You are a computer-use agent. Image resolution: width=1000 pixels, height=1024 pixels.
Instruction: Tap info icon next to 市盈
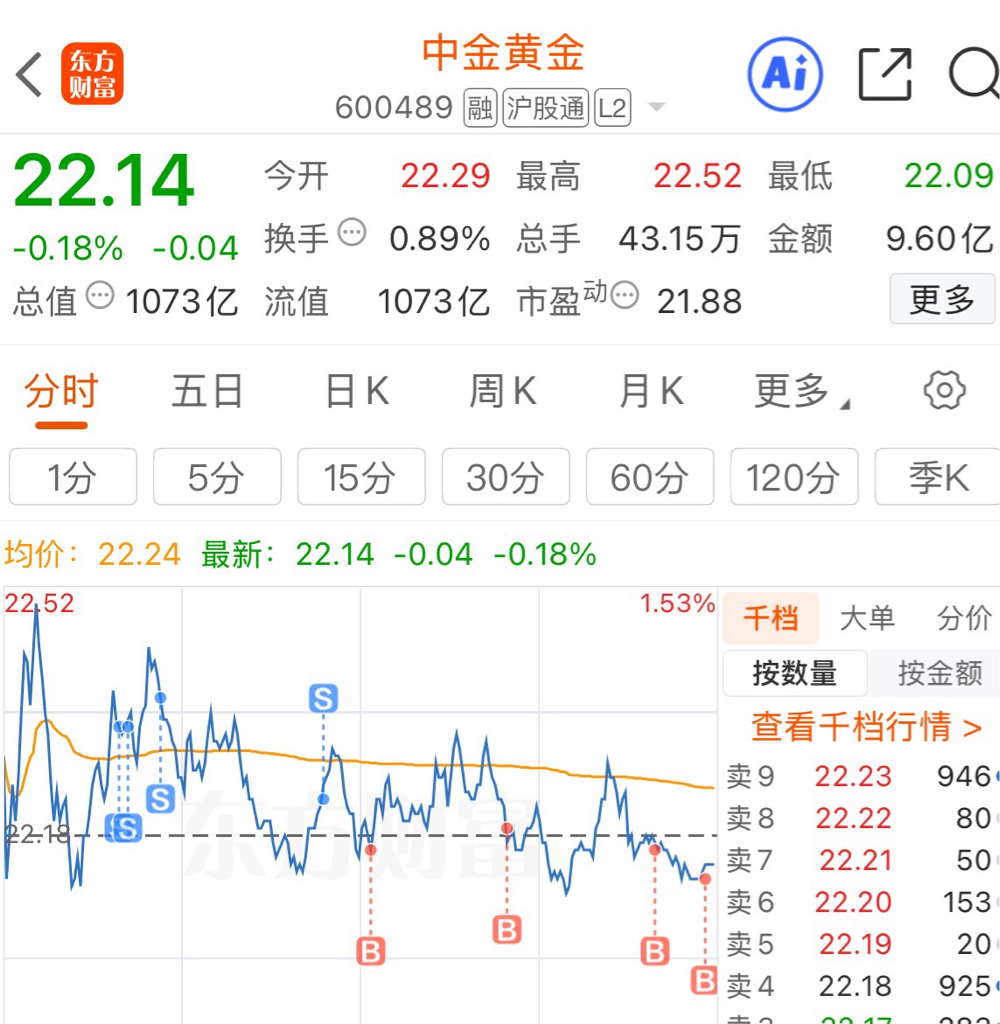click(x=625, y=295)
